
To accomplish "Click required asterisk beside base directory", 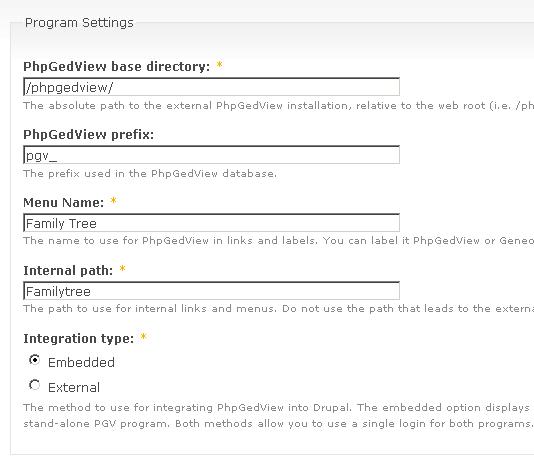I will coord(220,64).
